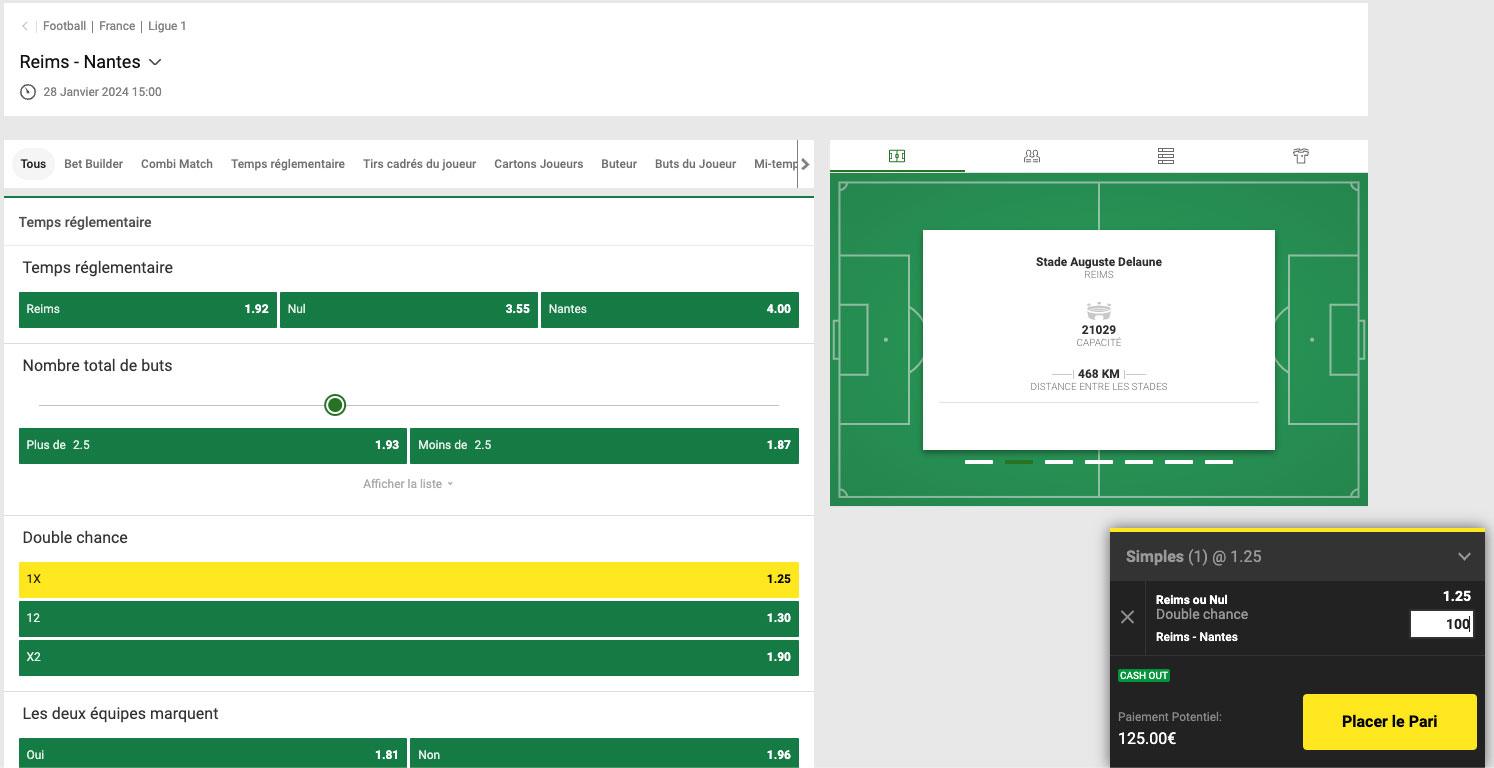Screen dimensions: 1494x768
Task: Open the Football breadcrumb link
Action: pyautogui.click(x=64, y=26)
